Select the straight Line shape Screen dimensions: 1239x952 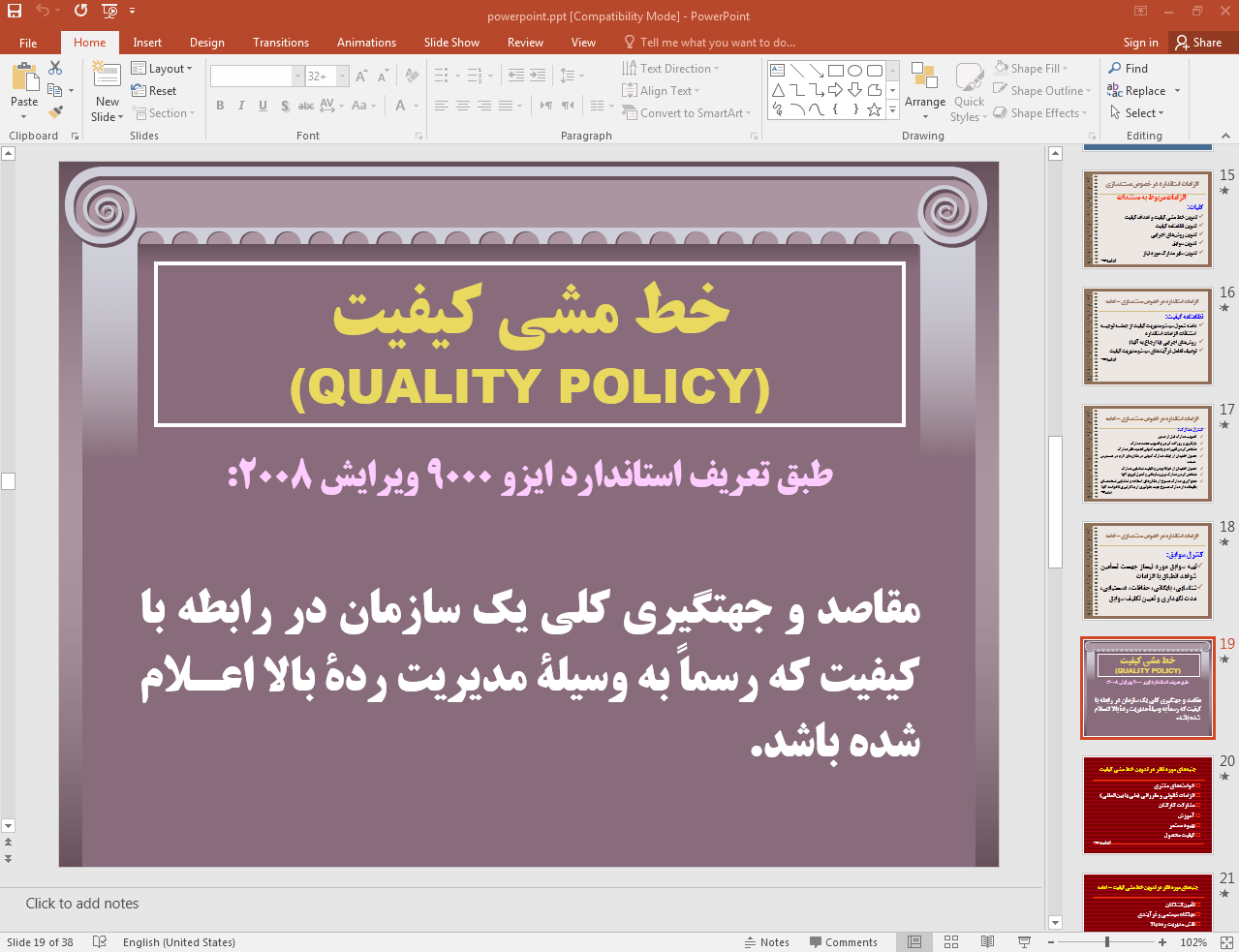point(797,71)
